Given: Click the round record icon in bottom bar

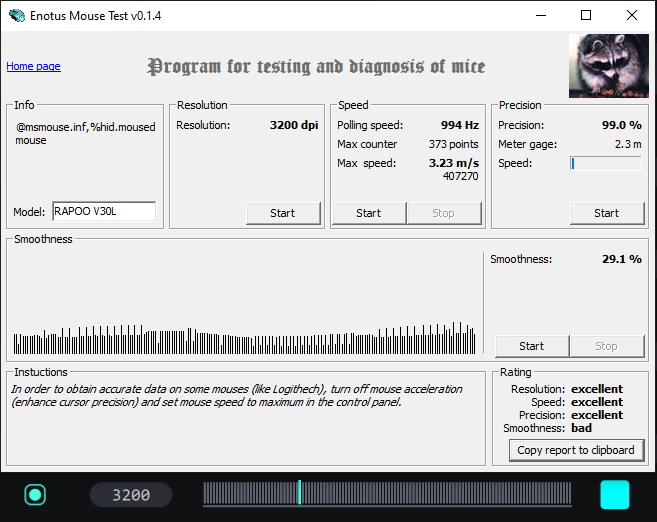Looking at the screenshot, I should 36,494.
